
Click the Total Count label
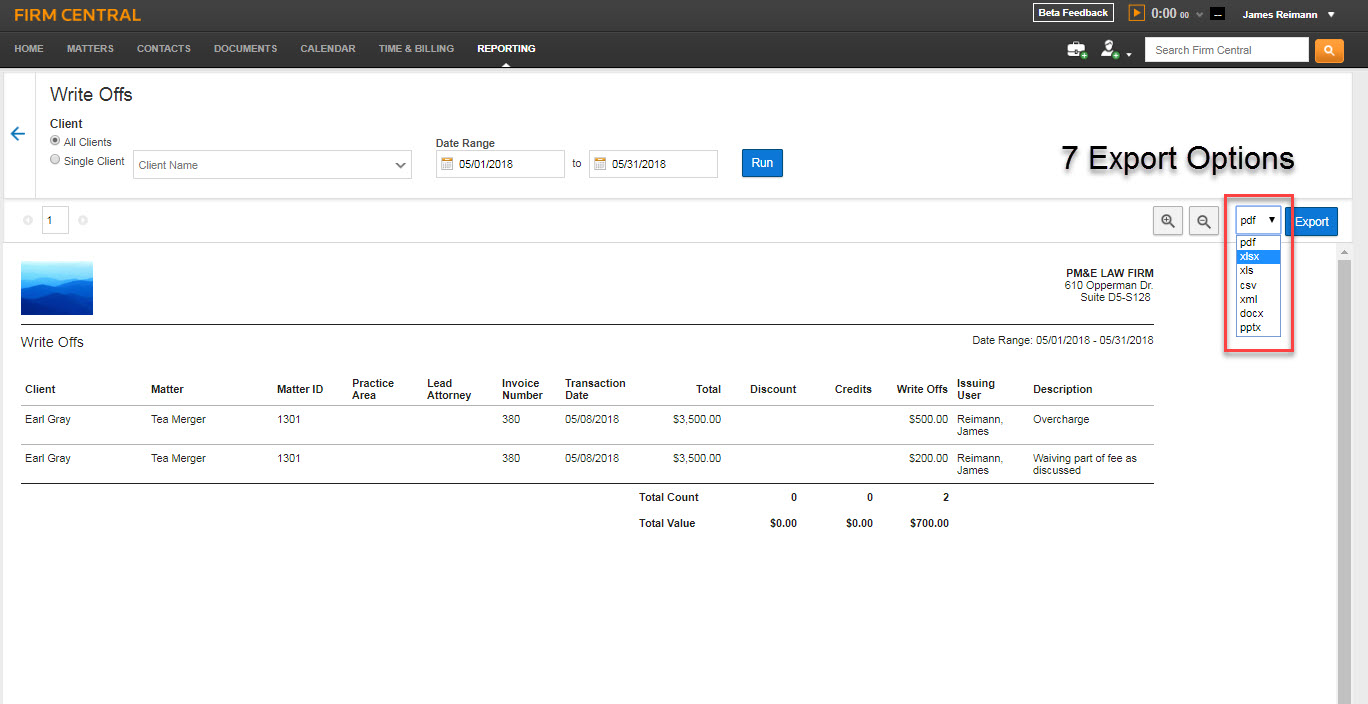(669, 497)
